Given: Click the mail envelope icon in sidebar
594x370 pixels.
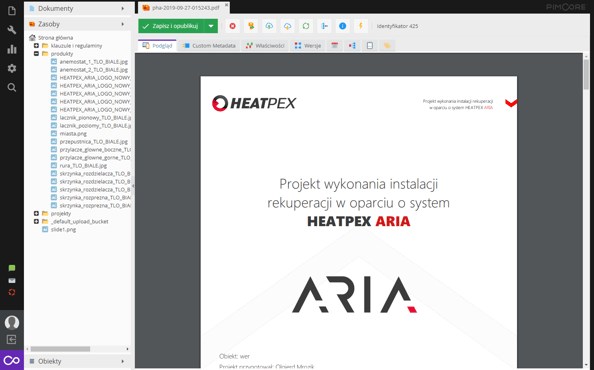Looking at the screenshot, I should point(12,280).
